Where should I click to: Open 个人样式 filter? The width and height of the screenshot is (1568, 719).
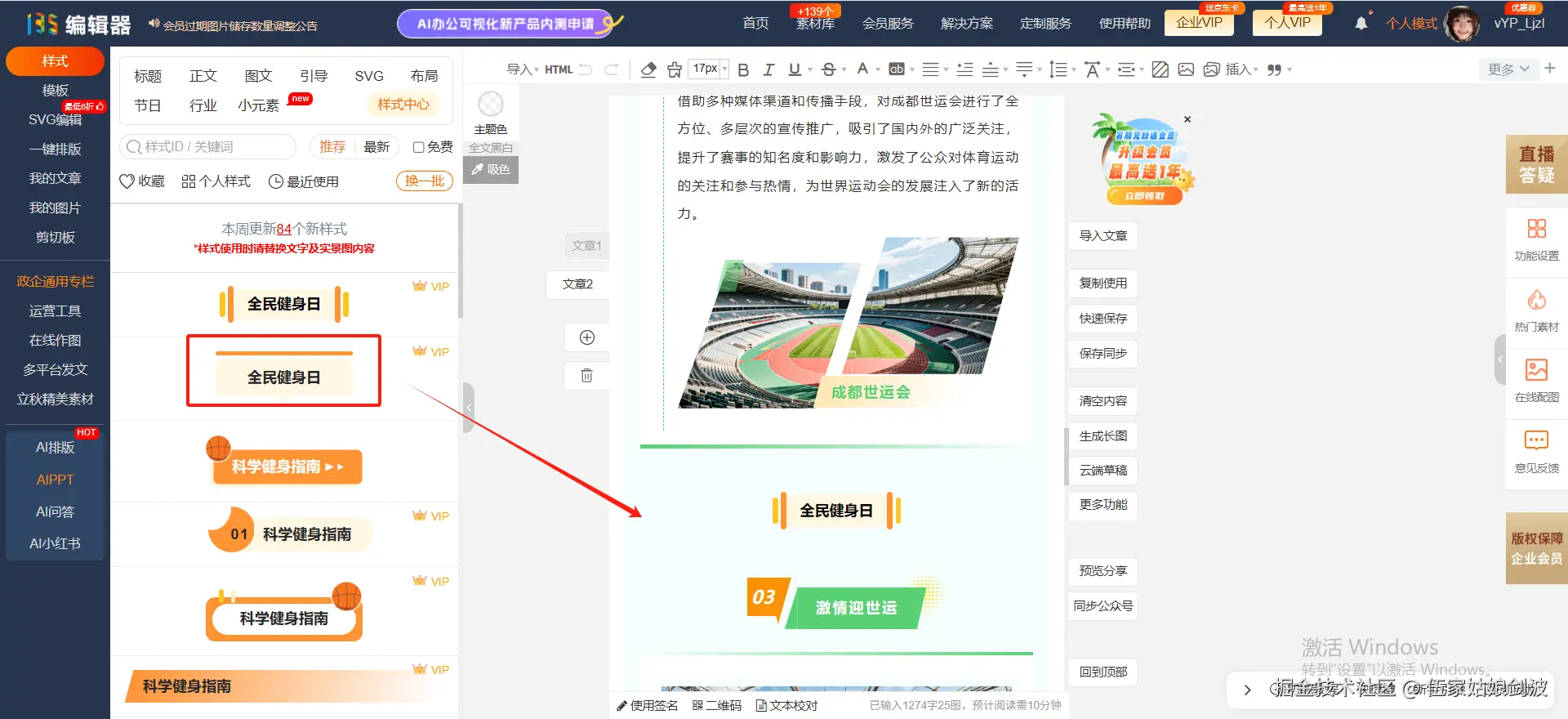[216, 181]
